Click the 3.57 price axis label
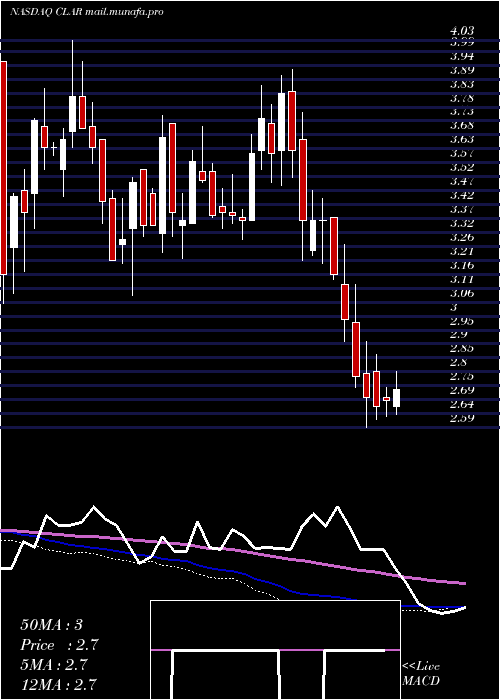This screenshot has width=500, height=700. (x=462, y=153)
